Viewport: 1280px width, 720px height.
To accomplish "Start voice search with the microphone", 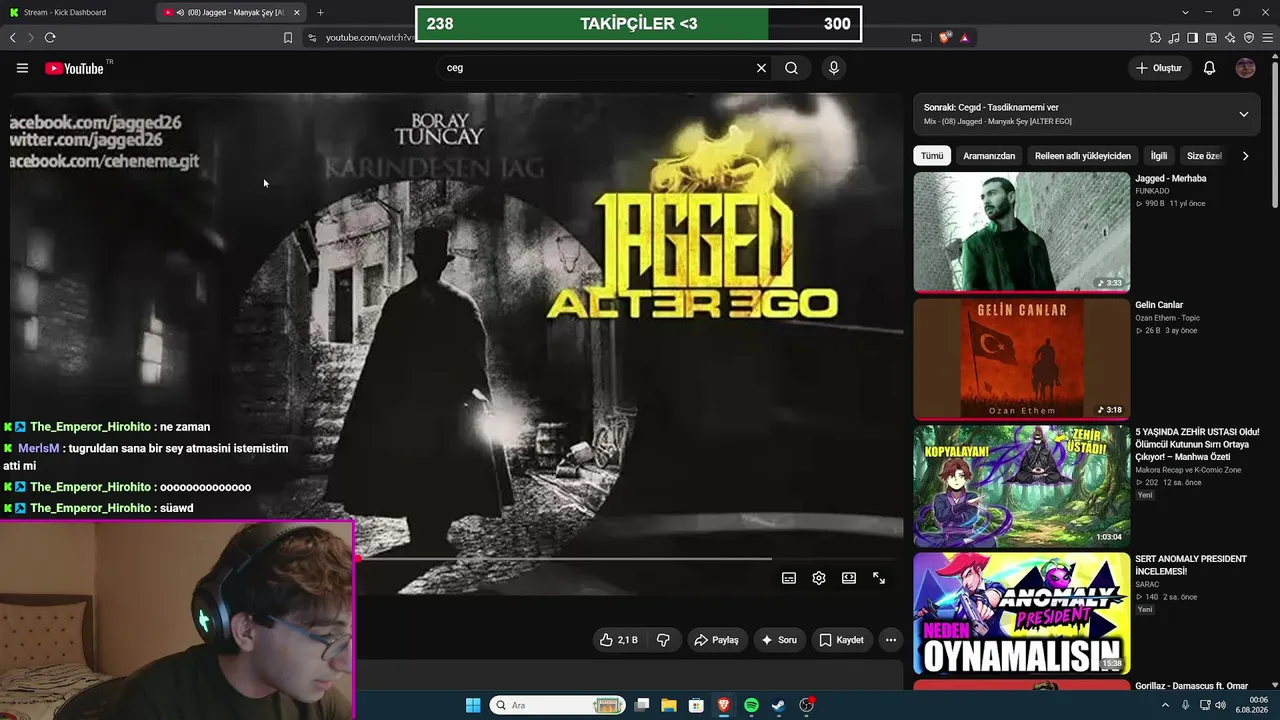I will point(834,68).
